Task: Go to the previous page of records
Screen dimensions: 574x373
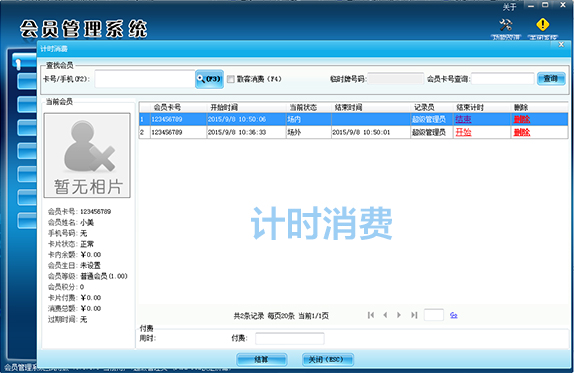Action: (x=385, y=315)
